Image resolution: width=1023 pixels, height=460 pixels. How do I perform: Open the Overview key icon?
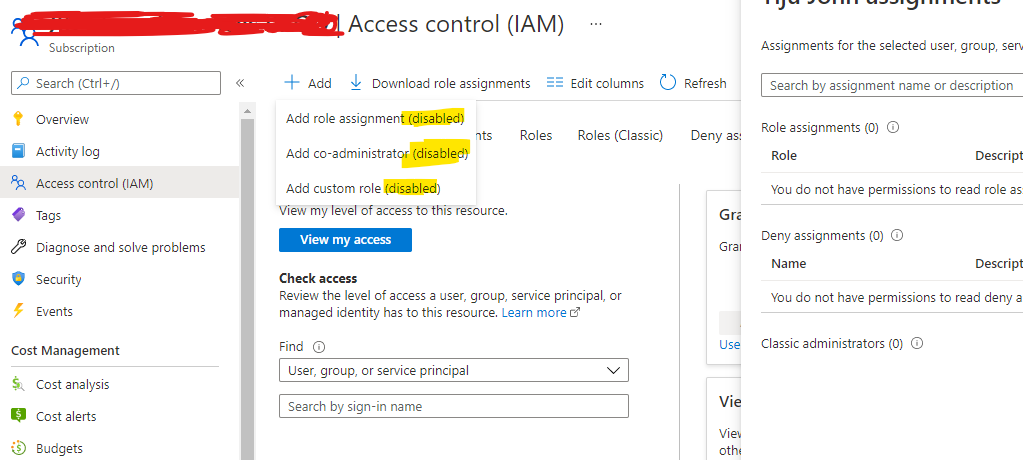18,119
